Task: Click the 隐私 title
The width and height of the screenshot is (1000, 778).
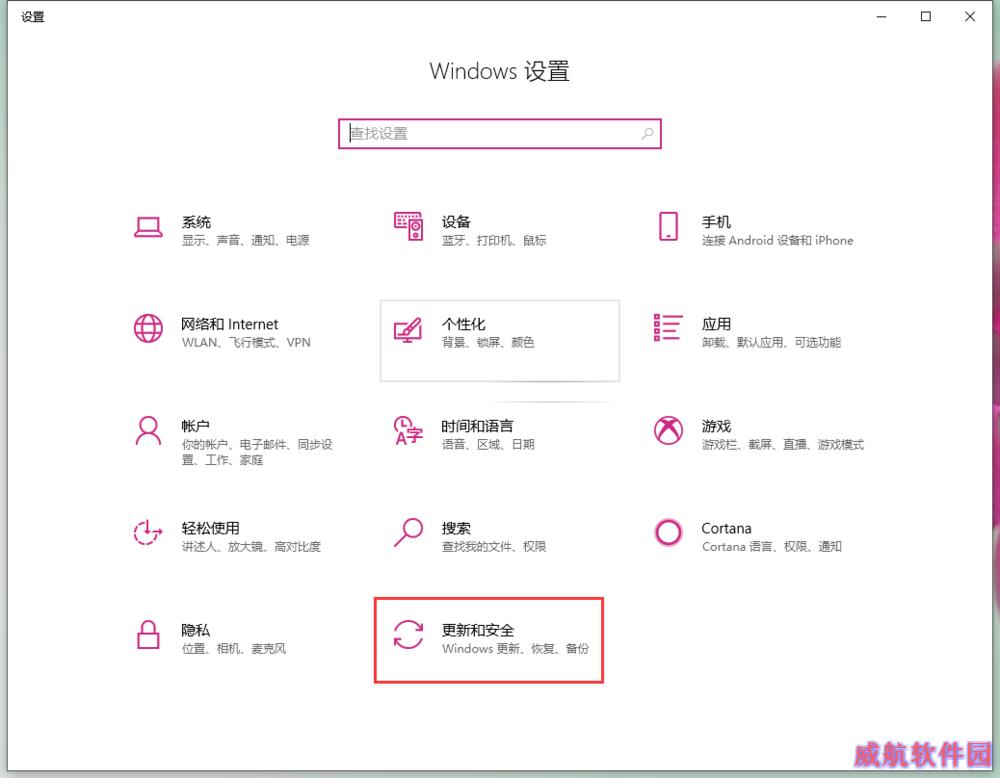Action: 195,630
